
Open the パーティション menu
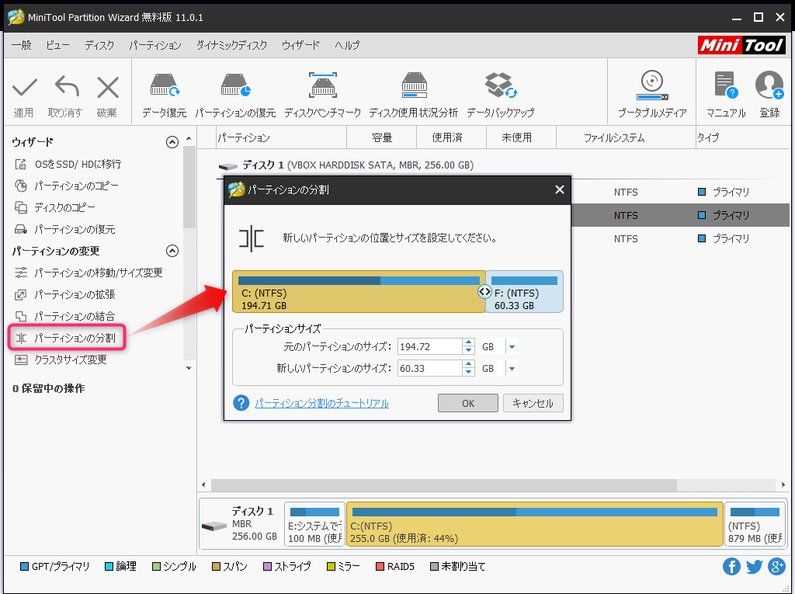(155, 45)
